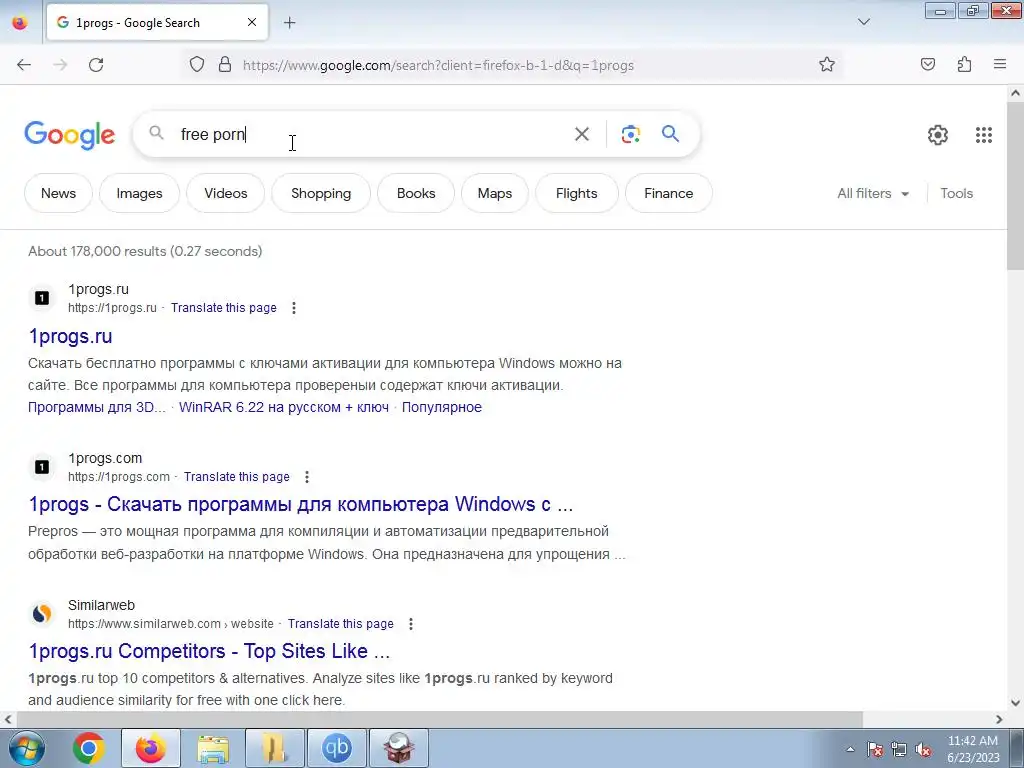Translate the 1progs.ru result page

[x=223, y=308]
